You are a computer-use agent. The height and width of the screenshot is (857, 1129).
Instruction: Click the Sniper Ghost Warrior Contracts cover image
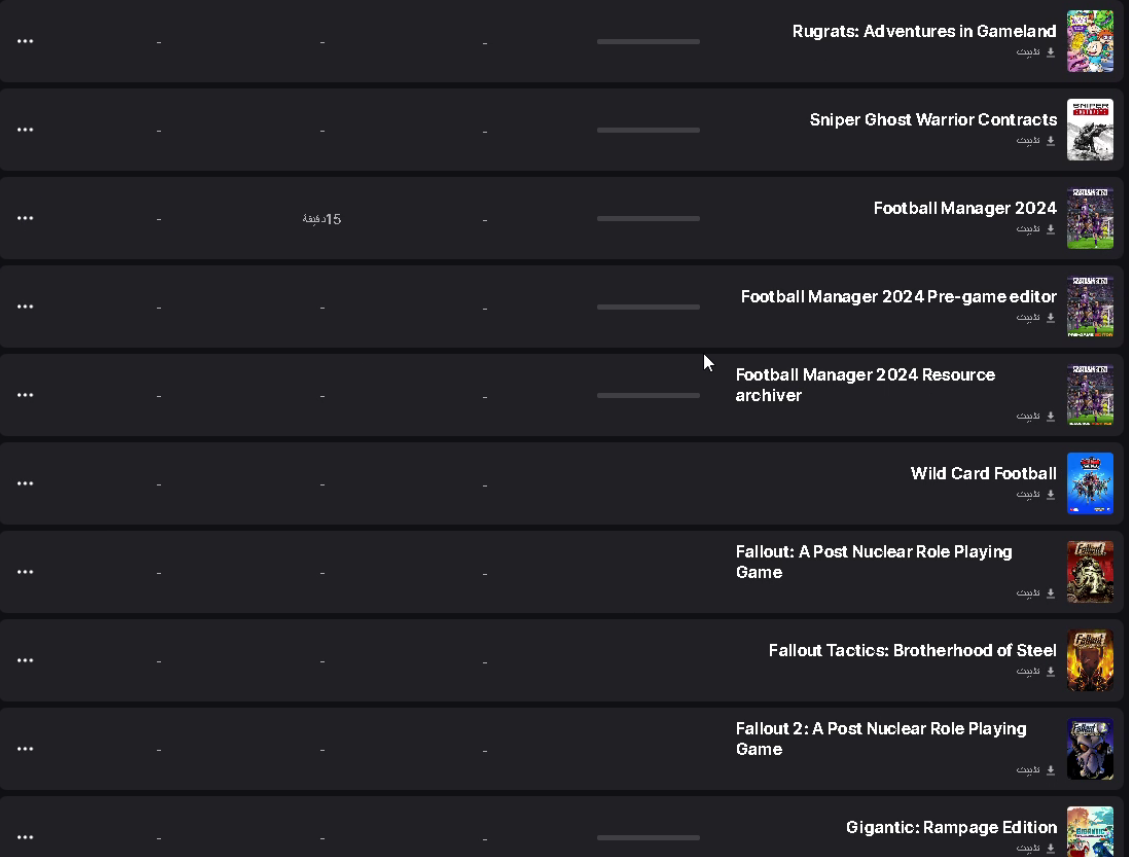click(x=1090, y=130)
